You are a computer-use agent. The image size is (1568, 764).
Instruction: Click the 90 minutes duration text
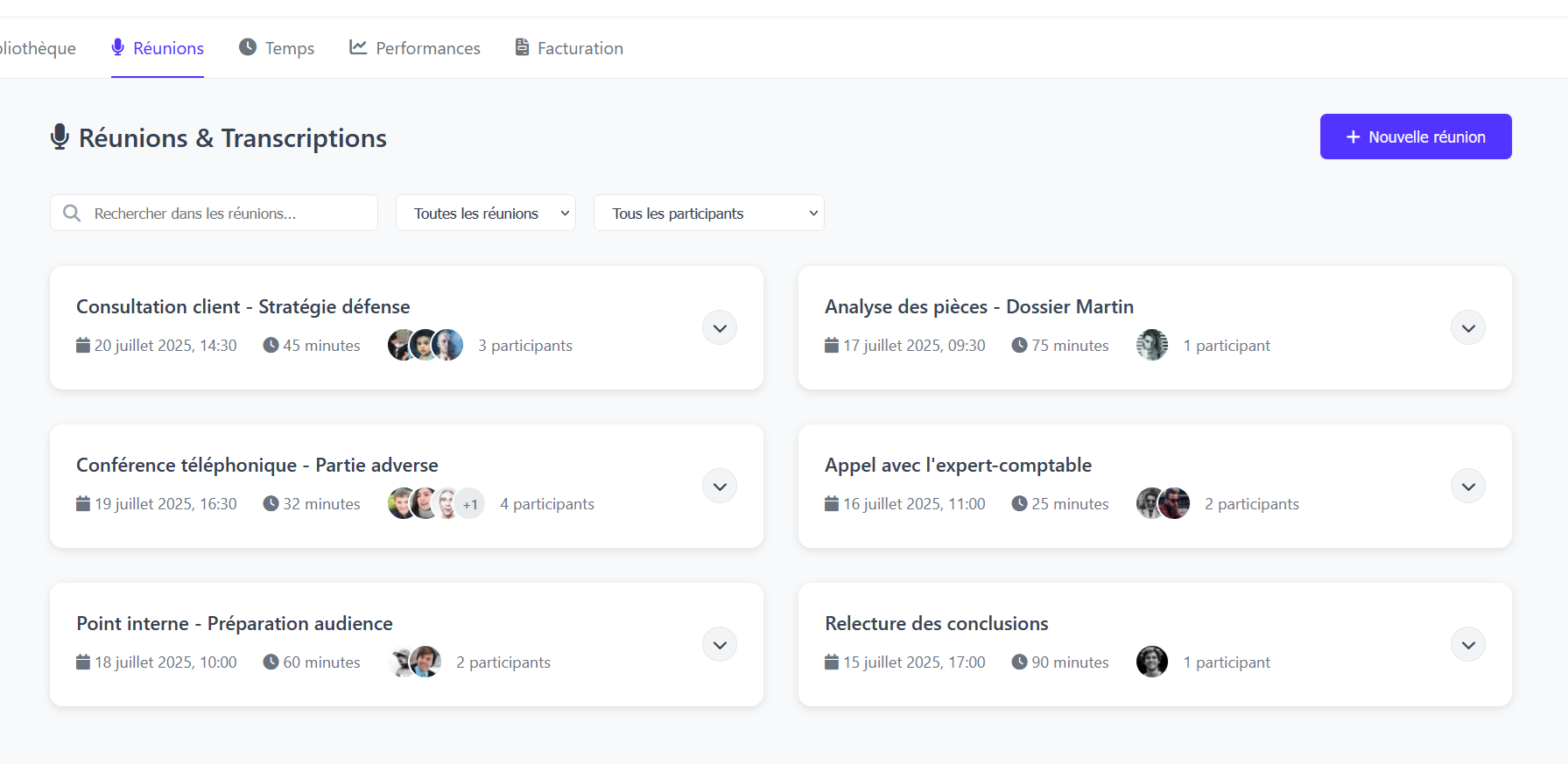tap(1070, 662)
